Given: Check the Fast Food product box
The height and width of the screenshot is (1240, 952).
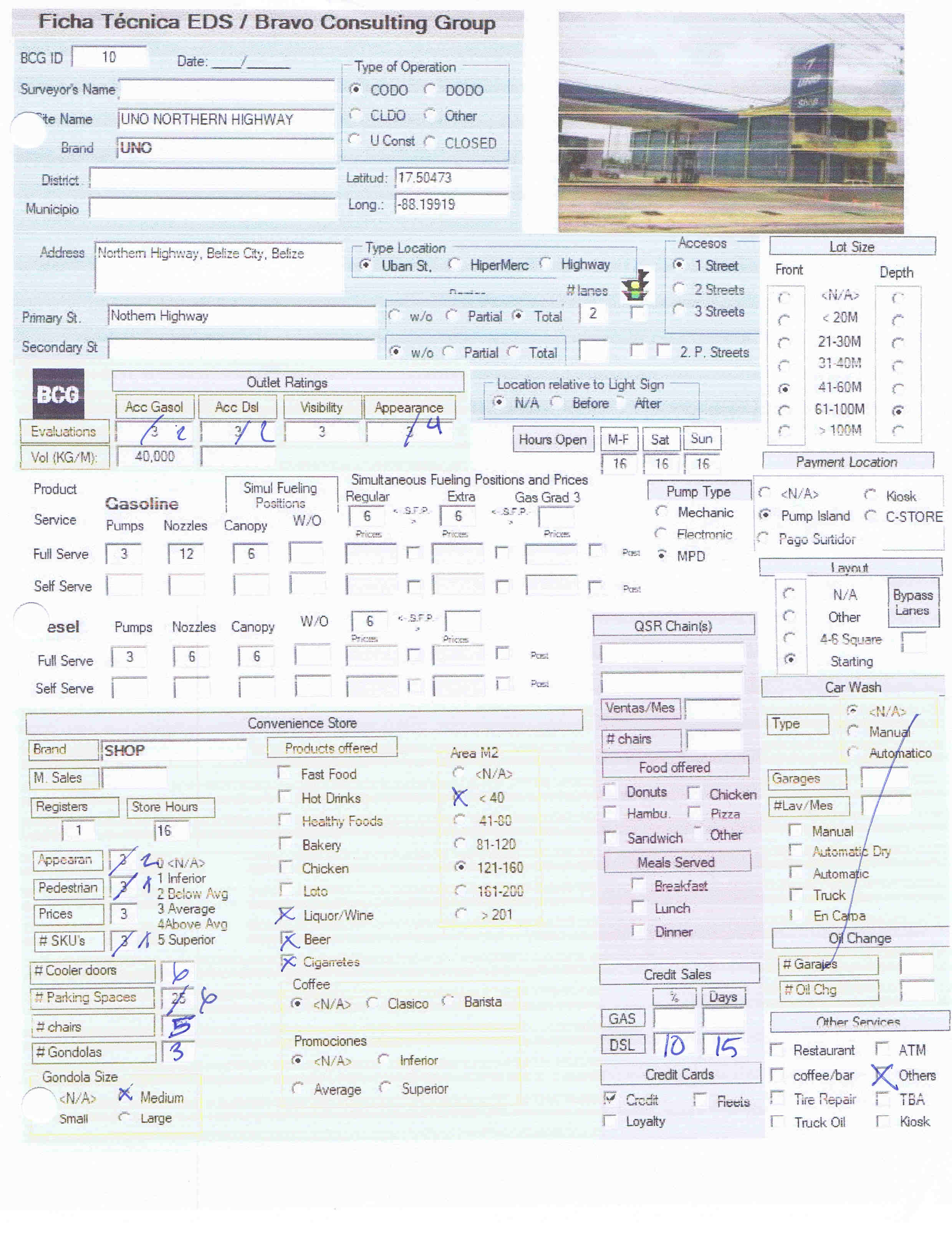Looking at the screenshot, I should [285, 772].
